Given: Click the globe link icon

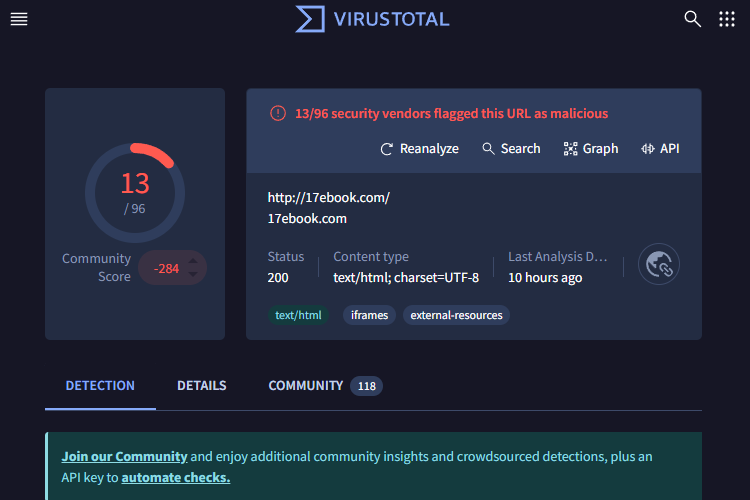Looking at the screenshot, I should point(659,264).
